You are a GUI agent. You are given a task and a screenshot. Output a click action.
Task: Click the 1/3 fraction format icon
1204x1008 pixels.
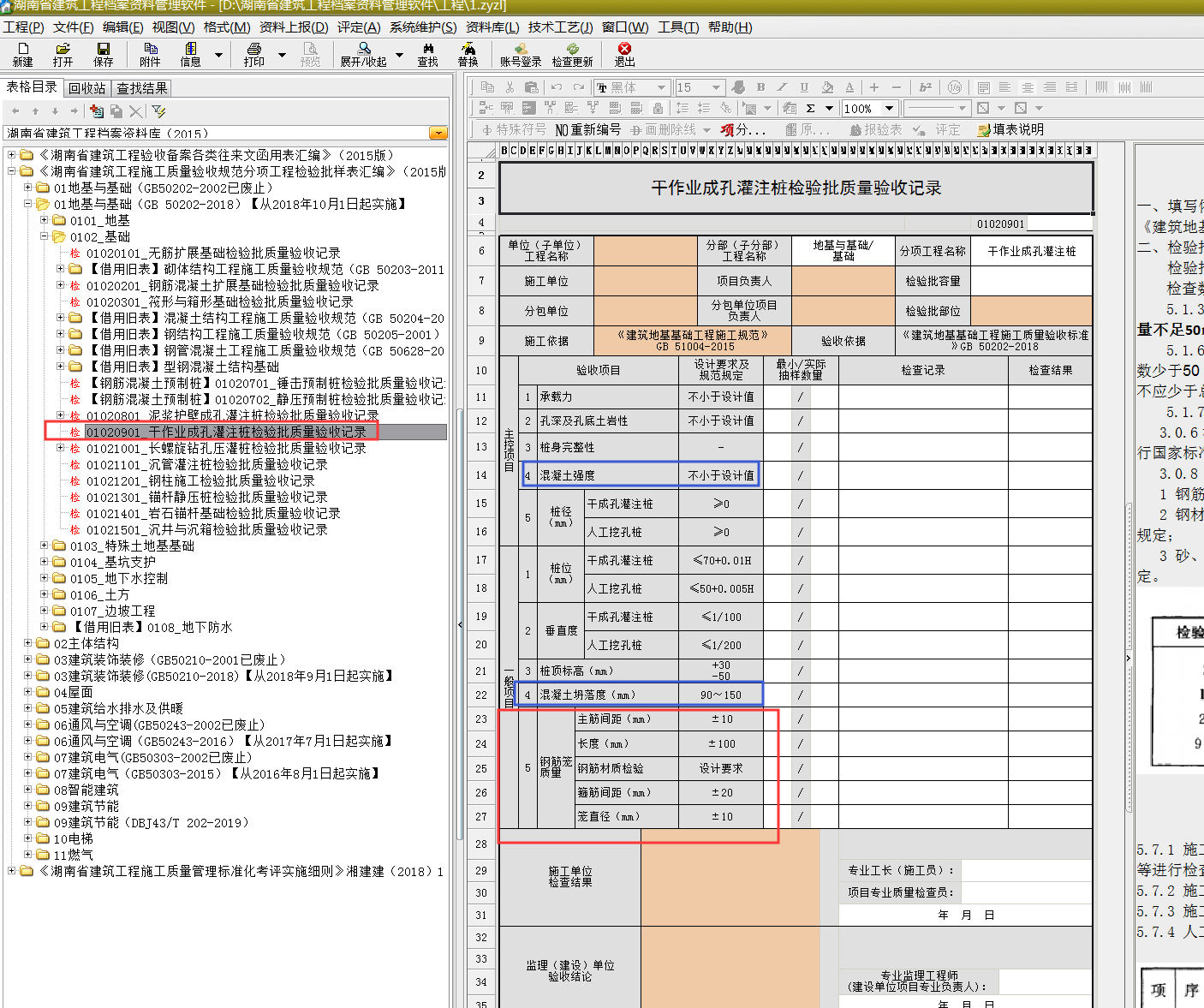click(x=954, y=87)
